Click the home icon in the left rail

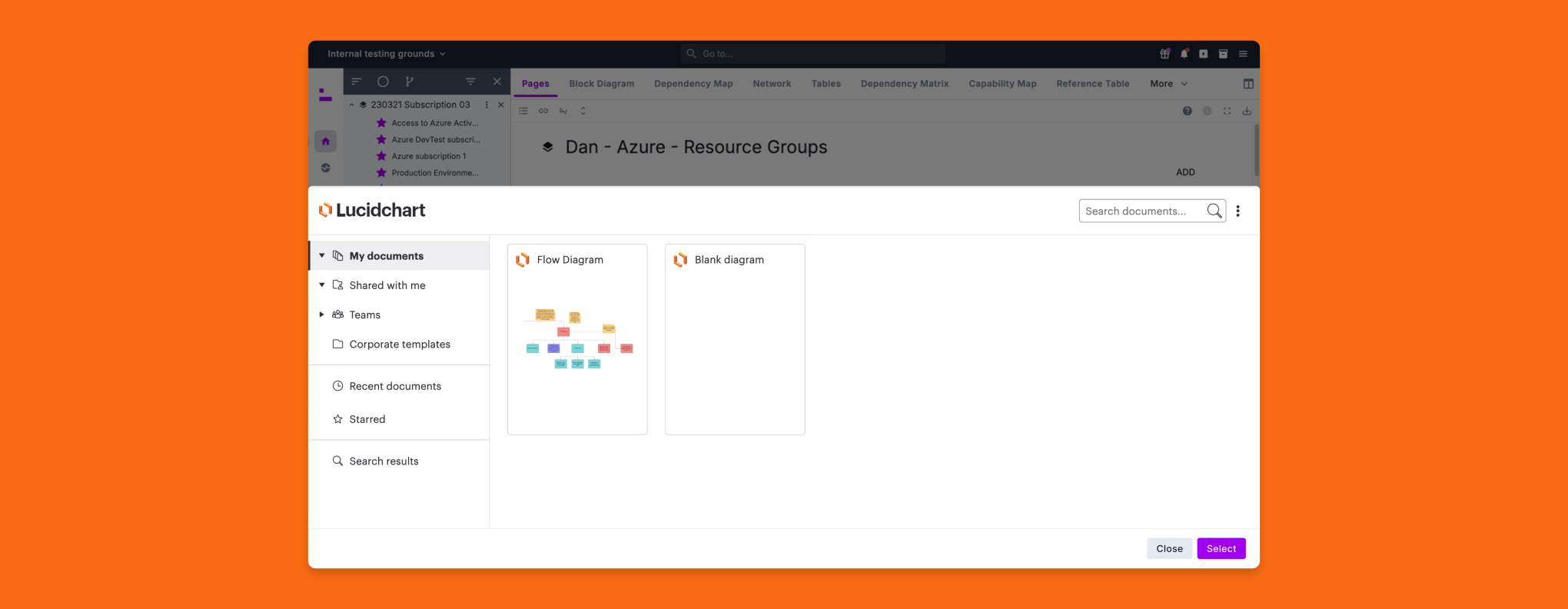(x=326, y=141)
